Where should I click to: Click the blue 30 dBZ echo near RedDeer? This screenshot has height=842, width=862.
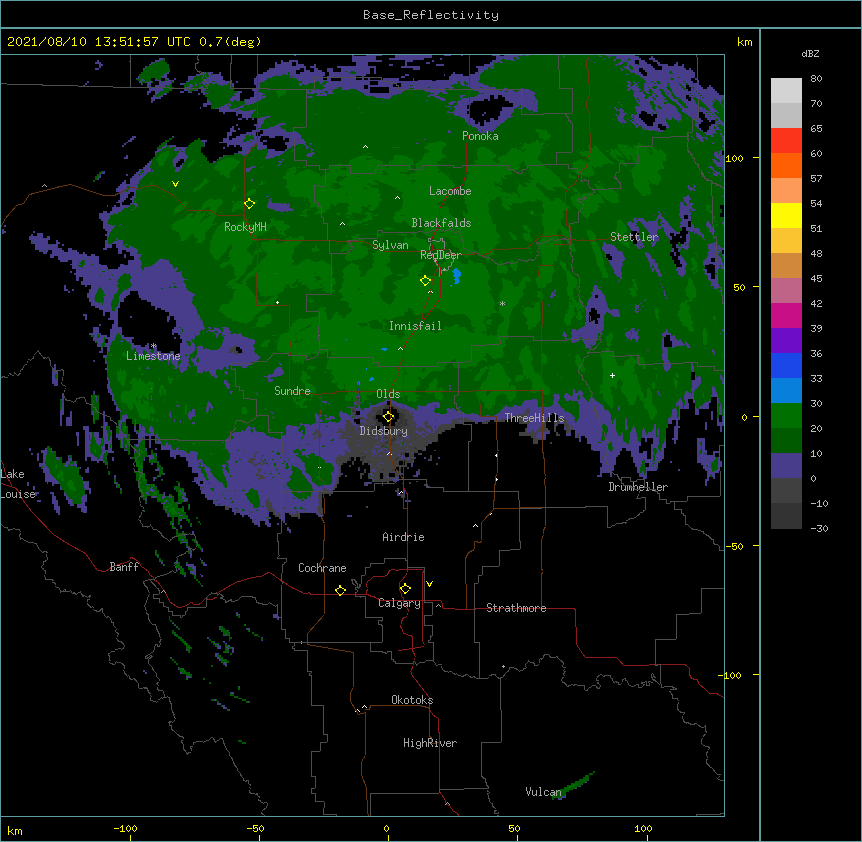[x=456, y=276]
